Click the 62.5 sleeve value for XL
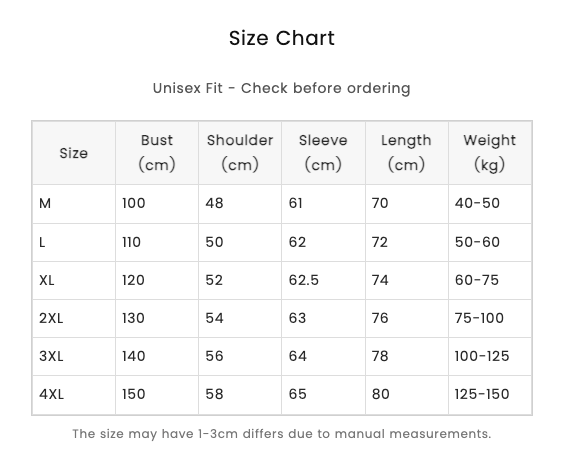 click(x=304, y=280)
